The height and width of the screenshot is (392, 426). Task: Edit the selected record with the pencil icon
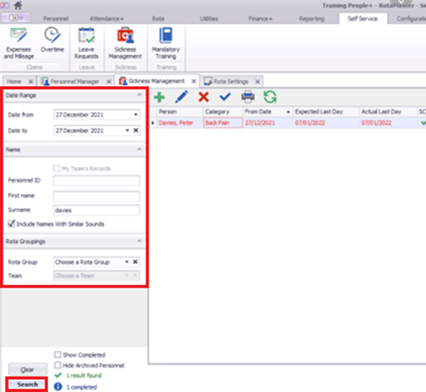181,97
